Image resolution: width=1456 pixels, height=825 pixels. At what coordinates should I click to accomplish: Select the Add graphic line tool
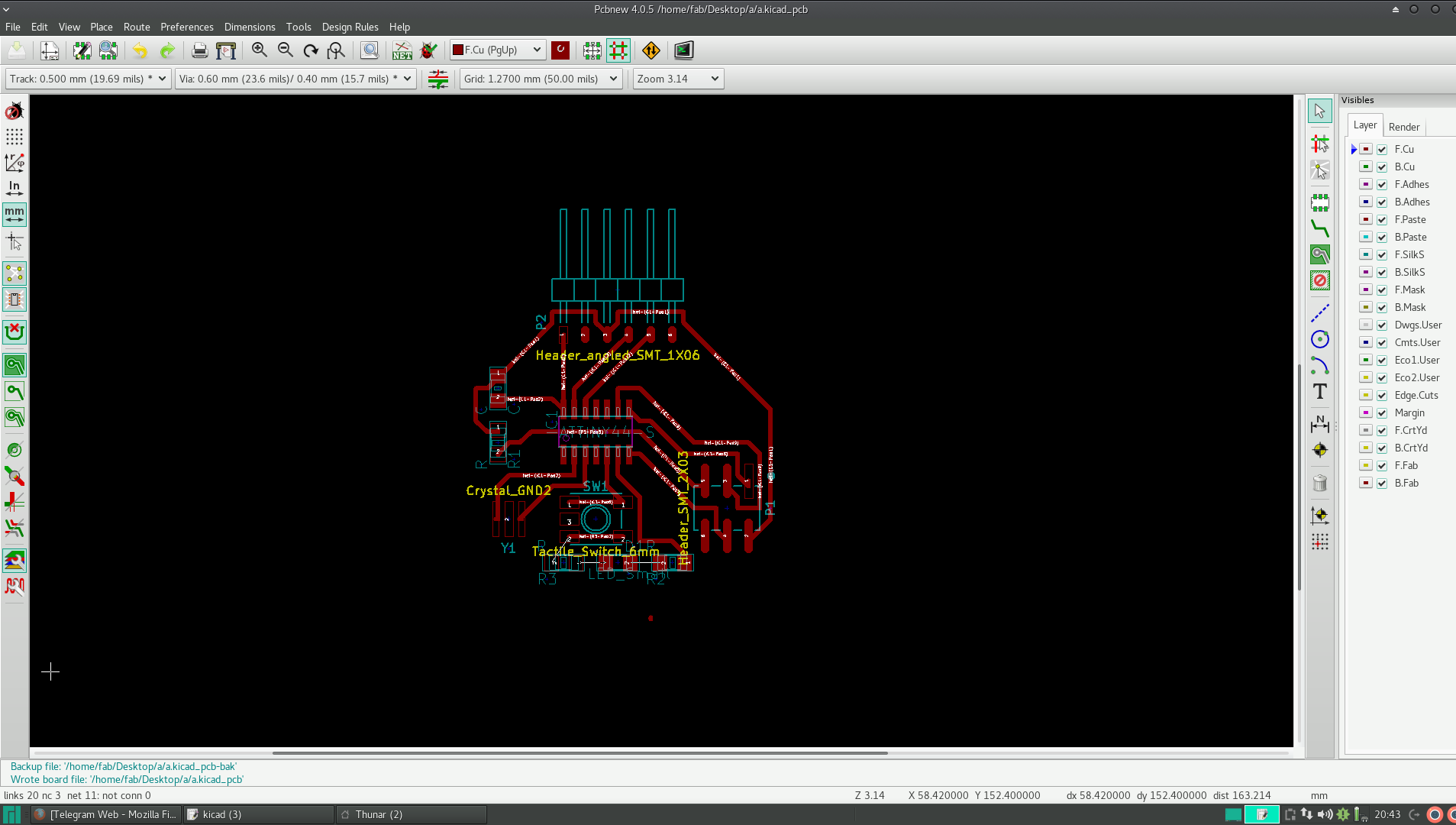coord(1320,313)
